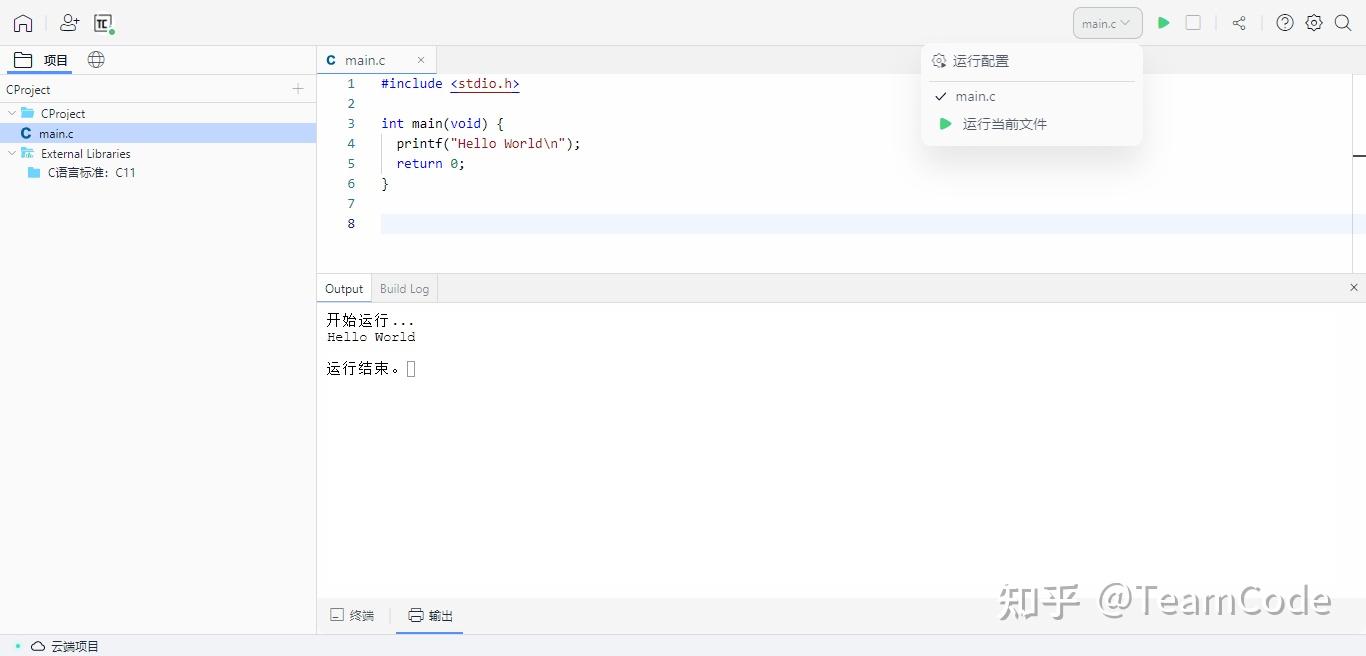Viewport: 1366px width, 656px height.
Task: Click the stop execution square button
Action: pyautogui.click(x=1193, y=23)
